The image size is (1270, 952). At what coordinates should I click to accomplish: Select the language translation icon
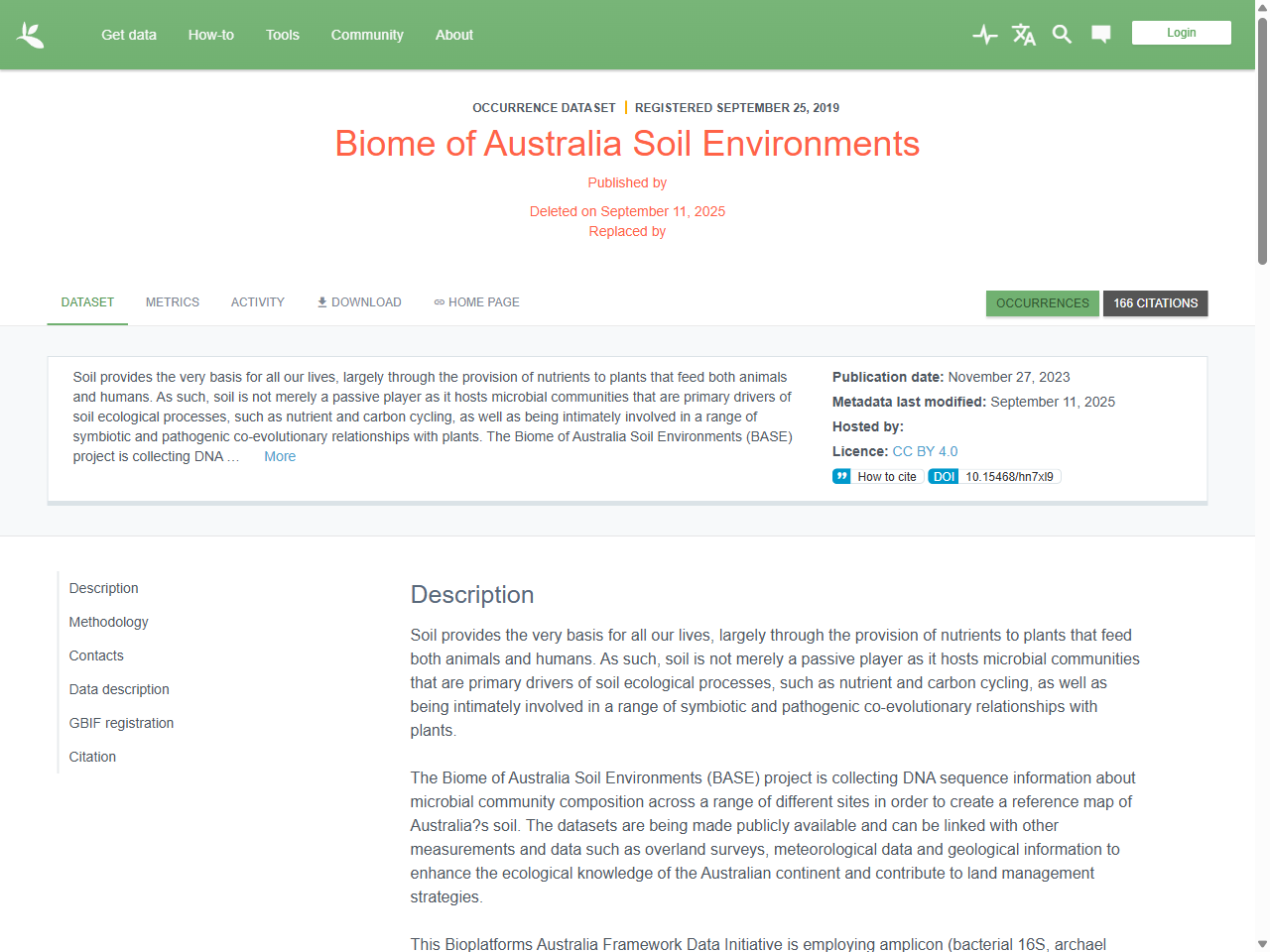1023,34
